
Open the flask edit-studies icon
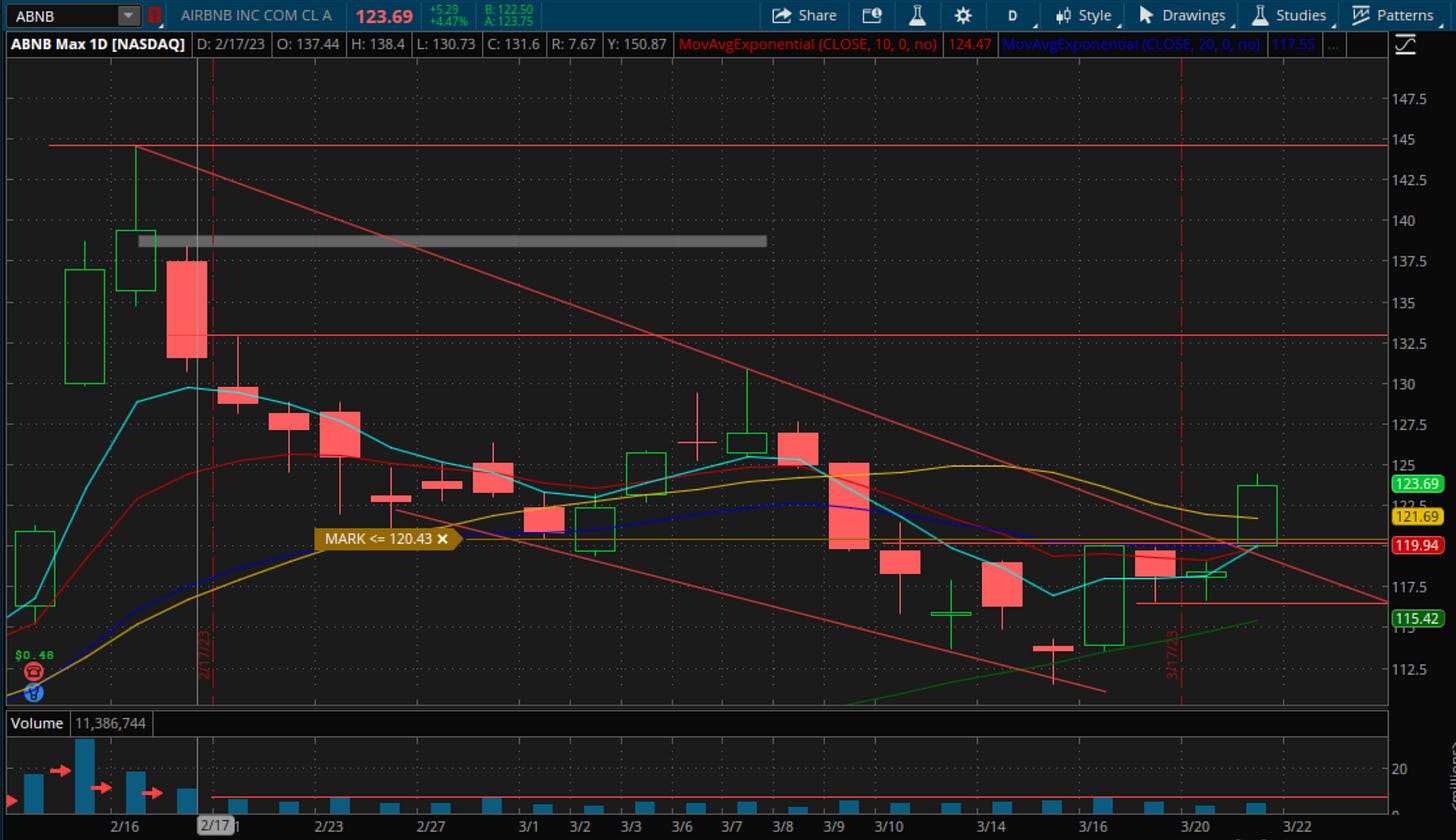(x=916, y=15)
